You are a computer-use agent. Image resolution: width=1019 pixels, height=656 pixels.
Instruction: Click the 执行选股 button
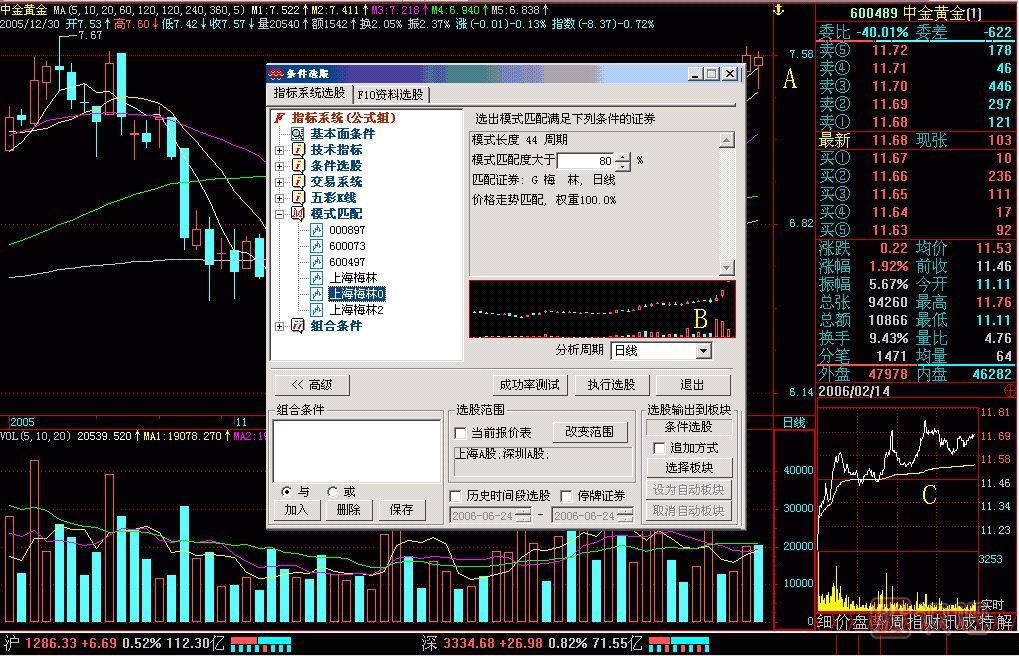point(617,385)
